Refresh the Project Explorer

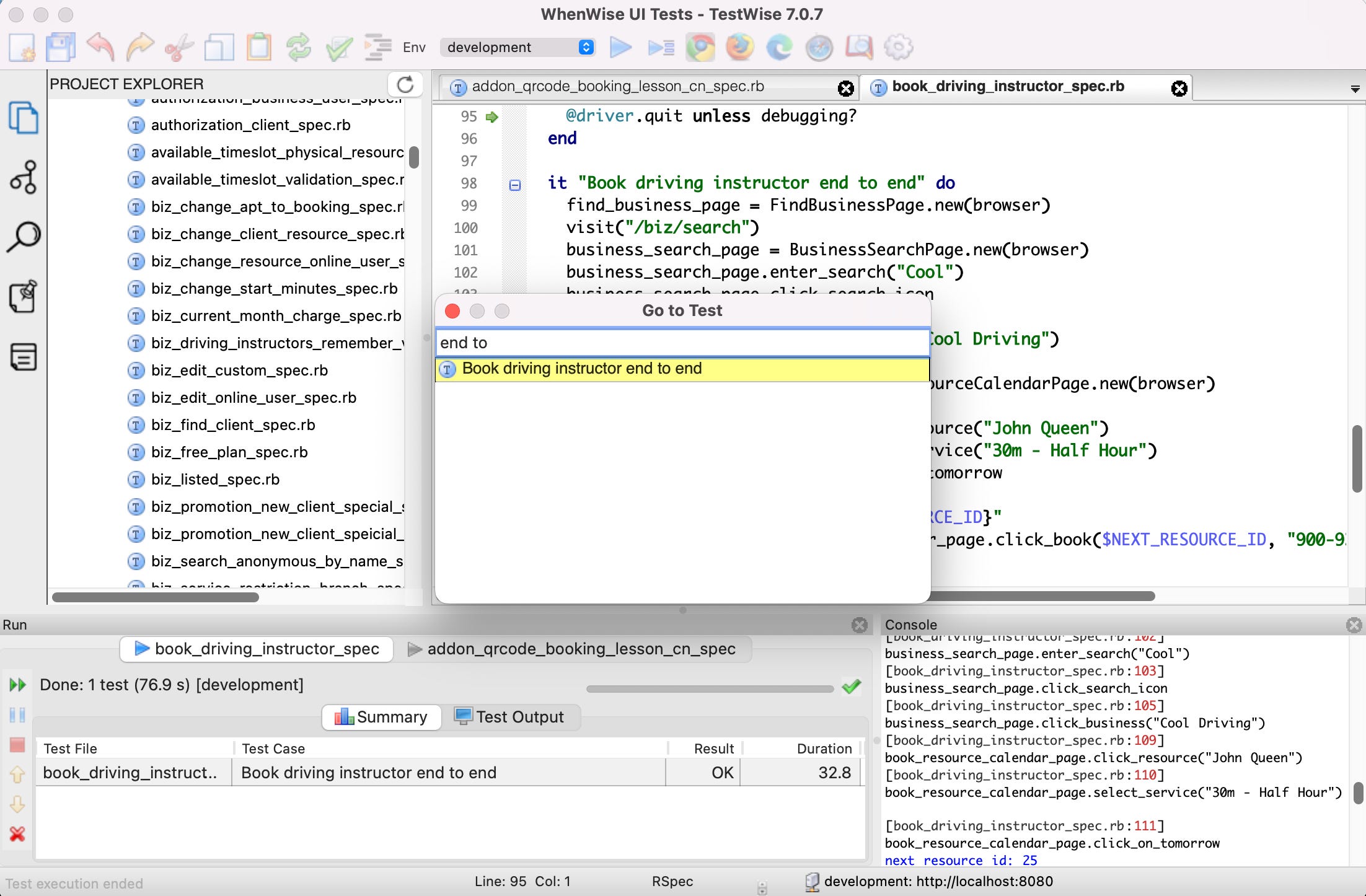(405, 84)
